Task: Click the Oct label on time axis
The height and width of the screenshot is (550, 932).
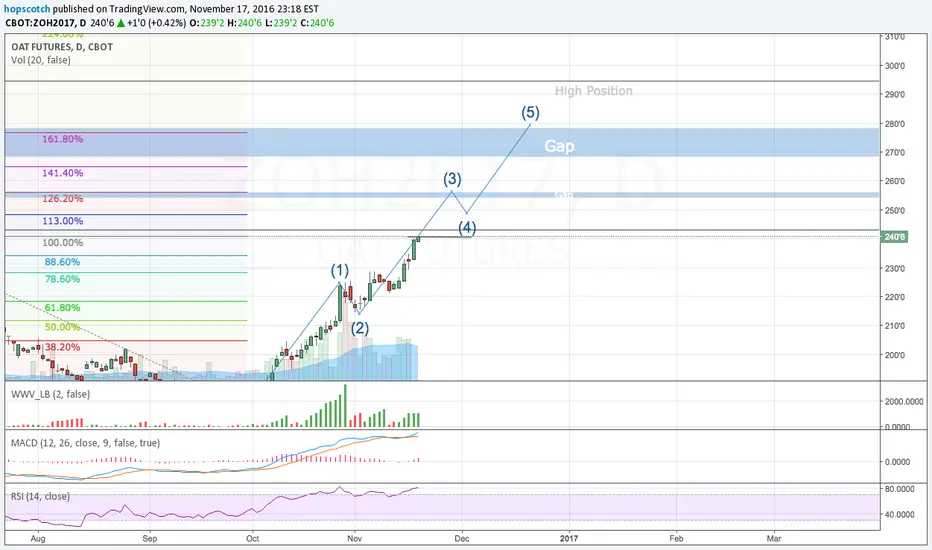Action: (253, 539)
